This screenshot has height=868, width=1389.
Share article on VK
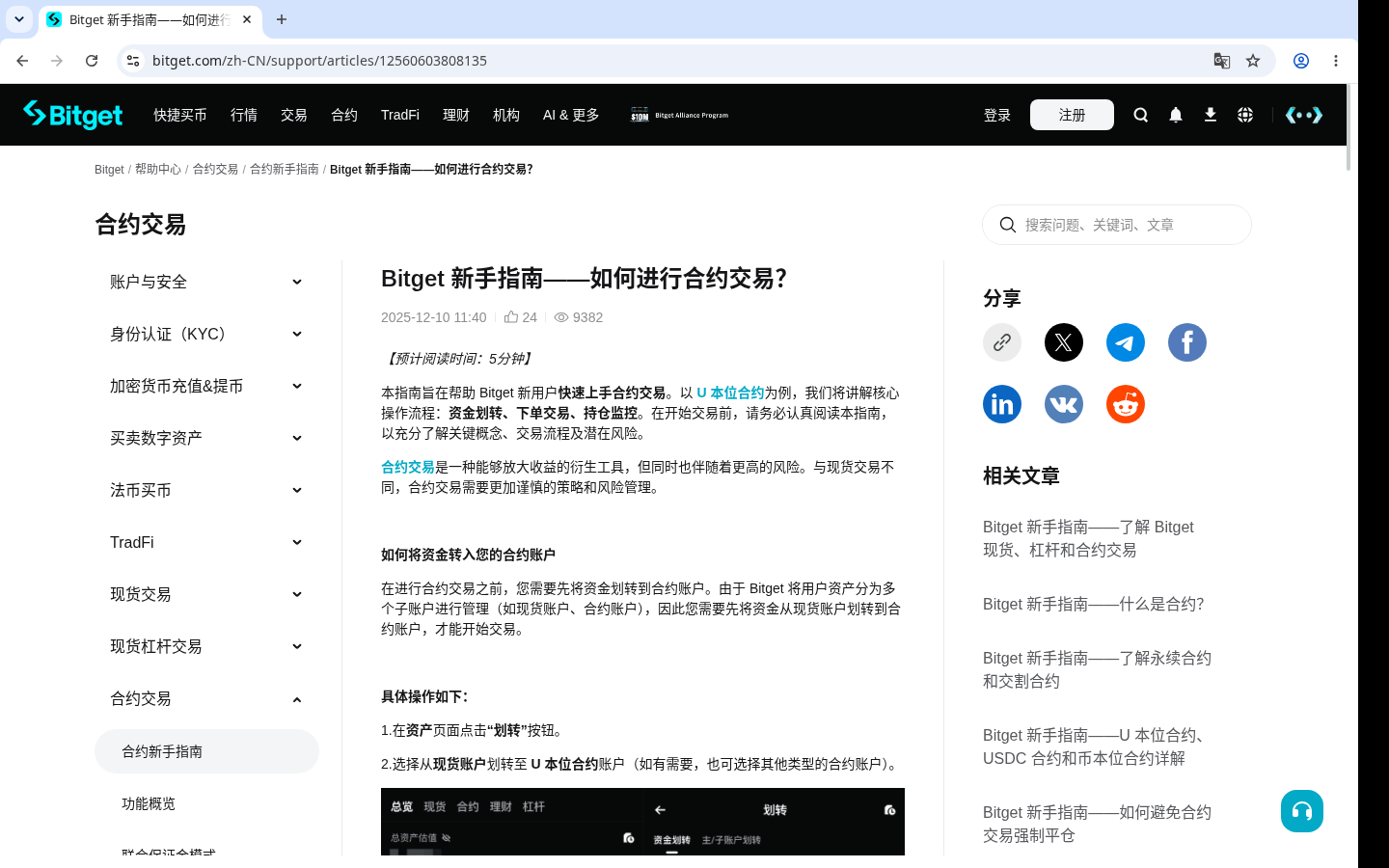click(1064, 404)
